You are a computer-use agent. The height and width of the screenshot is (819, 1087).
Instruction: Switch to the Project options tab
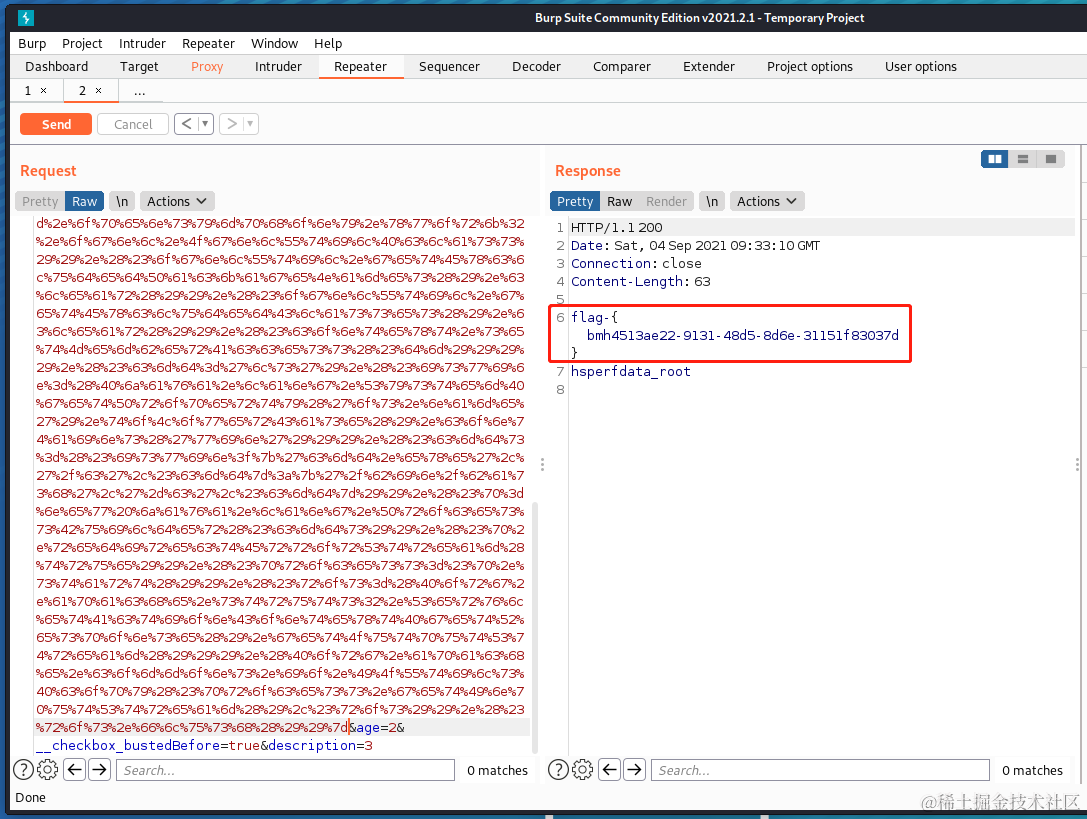coord(810,67)
